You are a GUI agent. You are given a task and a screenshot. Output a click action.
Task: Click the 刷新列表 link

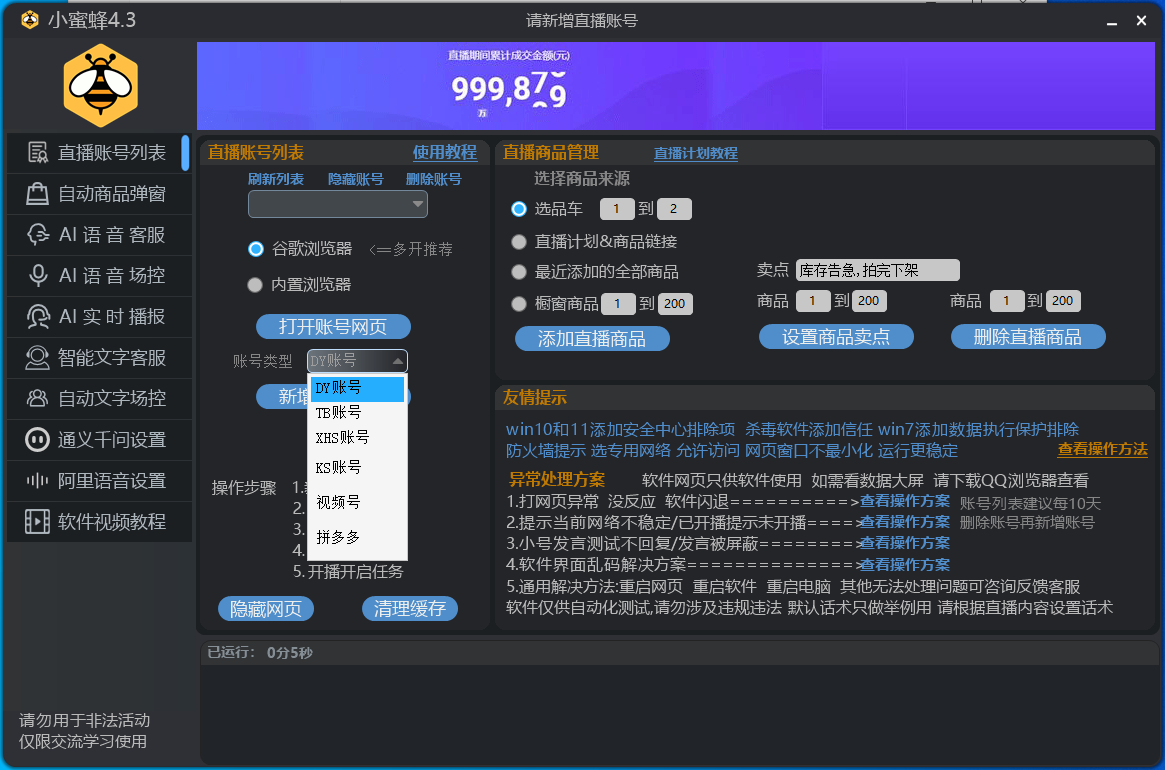[x=276, y=179]
